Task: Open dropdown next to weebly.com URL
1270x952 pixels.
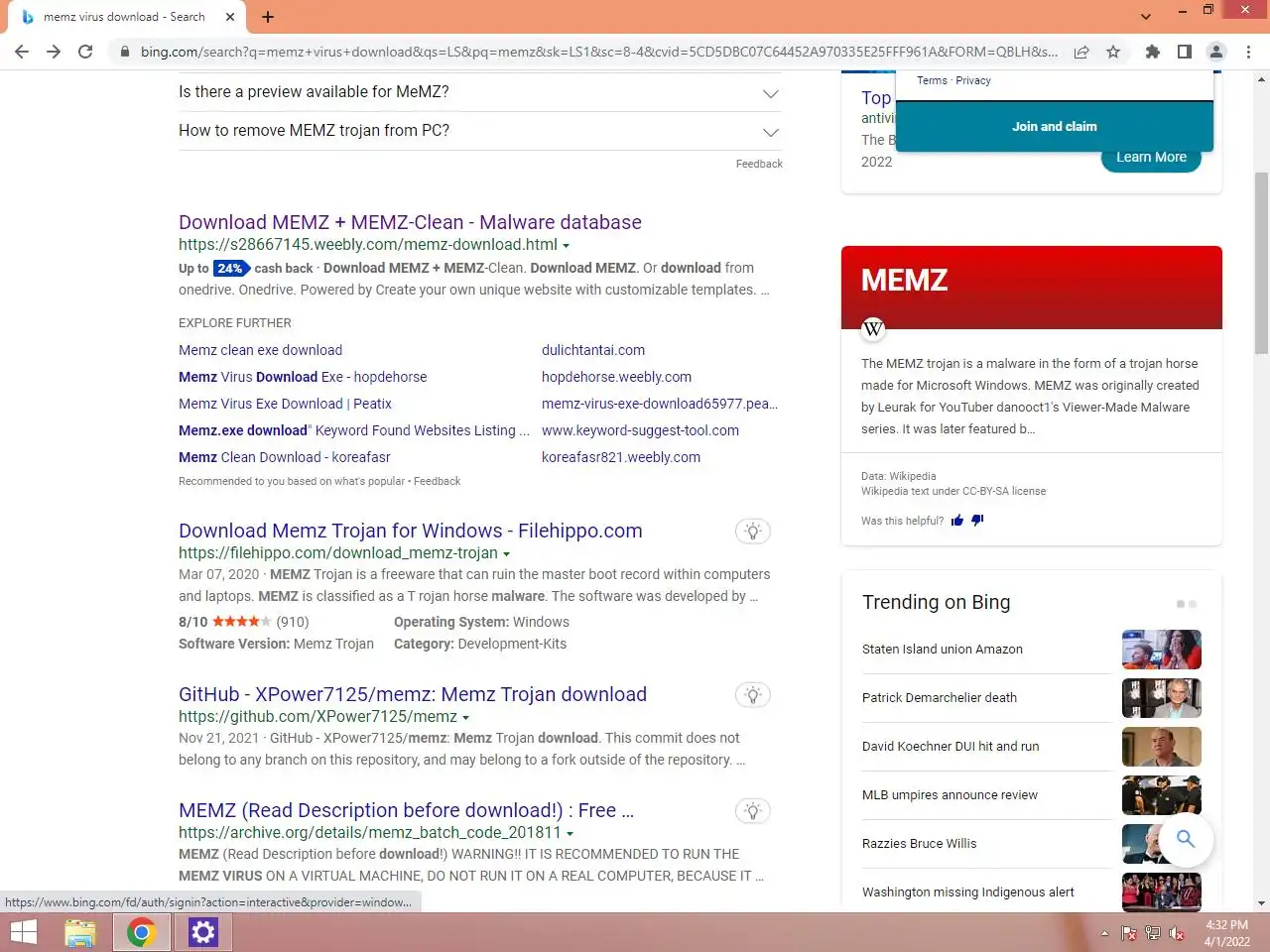Action: (566, 245)
